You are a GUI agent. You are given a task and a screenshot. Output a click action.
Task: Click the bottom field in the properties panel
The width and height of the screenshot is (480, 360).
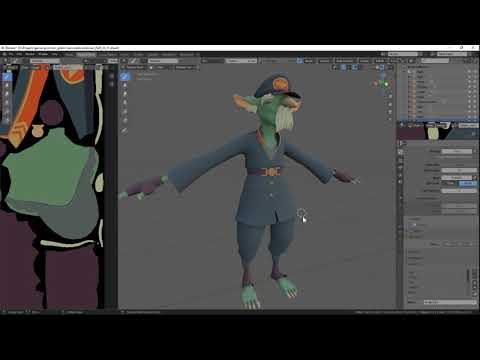[450, 302]
